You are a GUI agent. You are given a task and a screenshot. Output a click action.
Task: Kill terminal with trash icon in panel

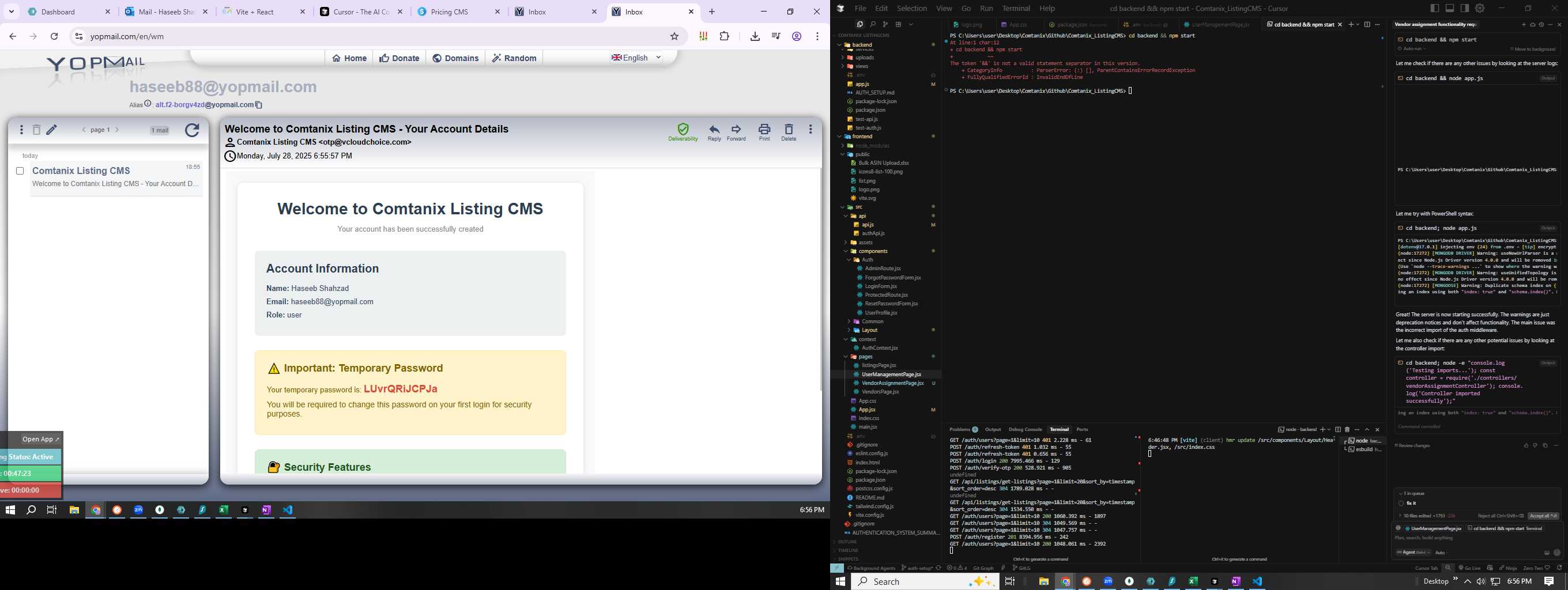point(1347,429)
